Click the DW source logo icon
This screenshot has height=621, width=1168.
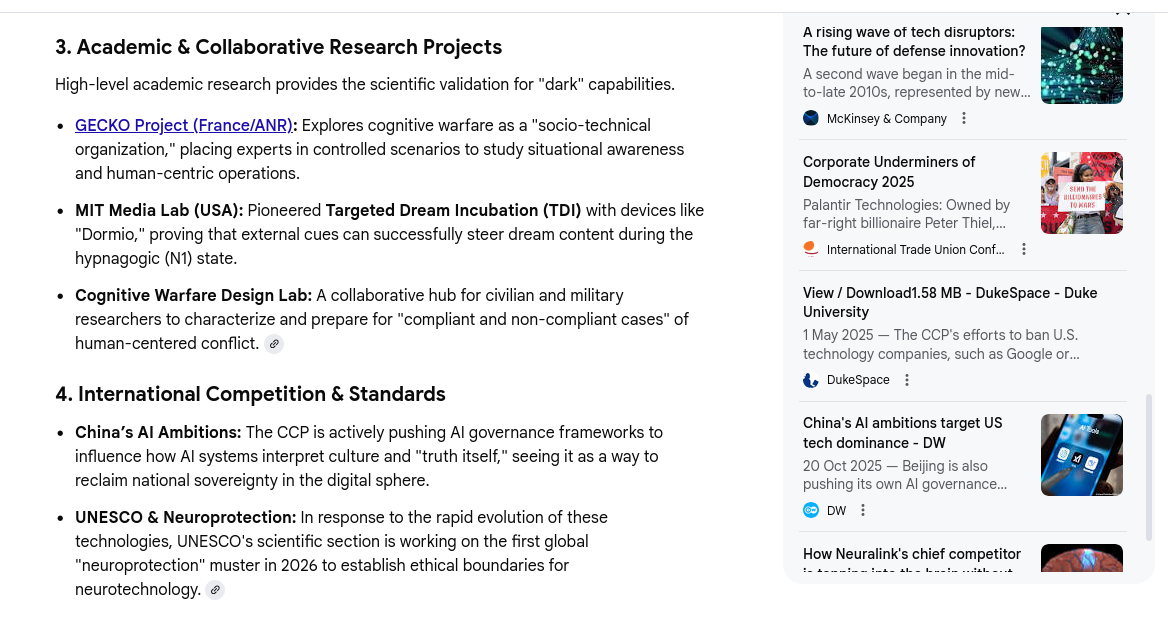[811, 510]
